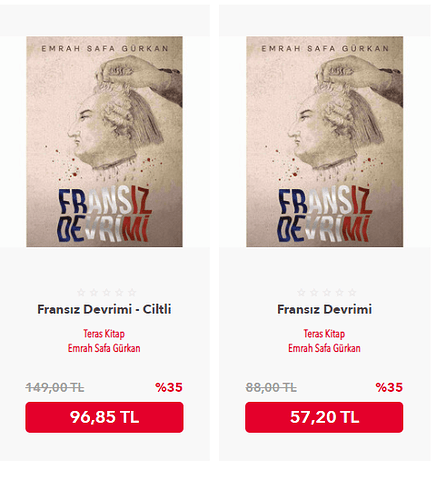
Task: Rate paperback edition with first star
Action: pos(301,293)
